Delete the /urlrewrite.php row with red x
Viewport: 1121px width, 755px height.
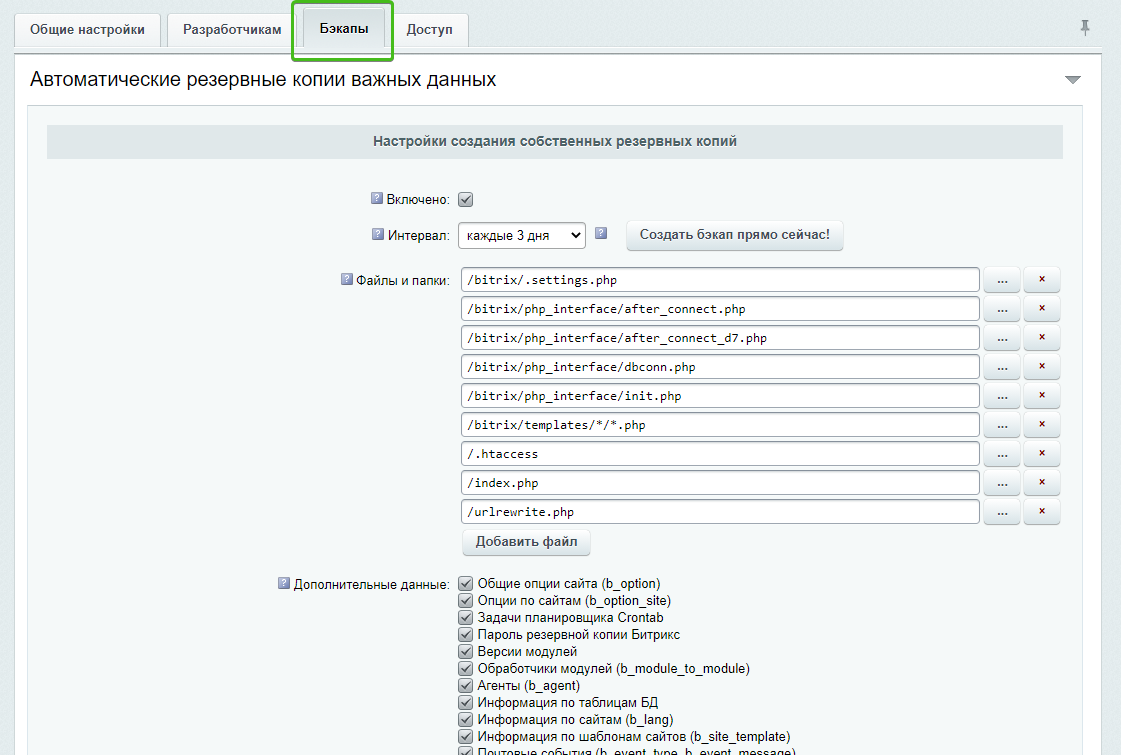(x=1042, y=512)
